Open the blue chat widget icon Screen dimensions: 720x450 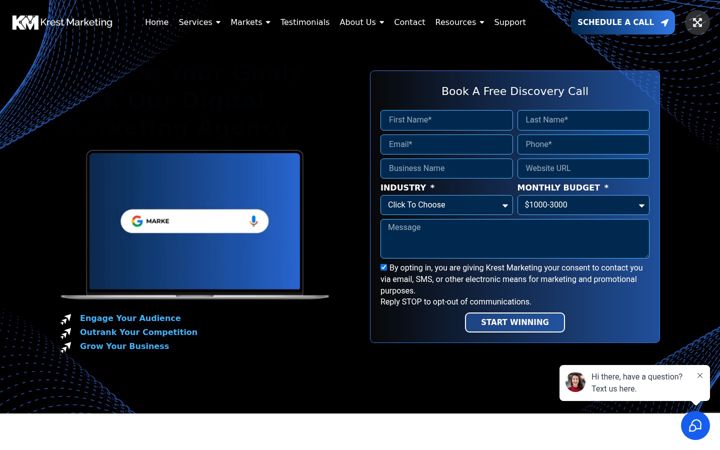[695, 425]
